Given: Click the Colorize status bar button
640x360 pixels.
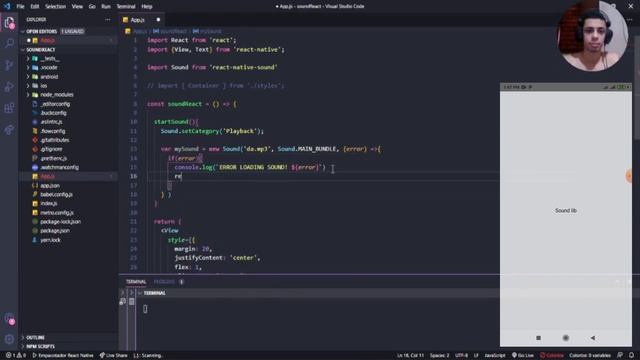Looking at the screenshot, I should coord(551,356).
